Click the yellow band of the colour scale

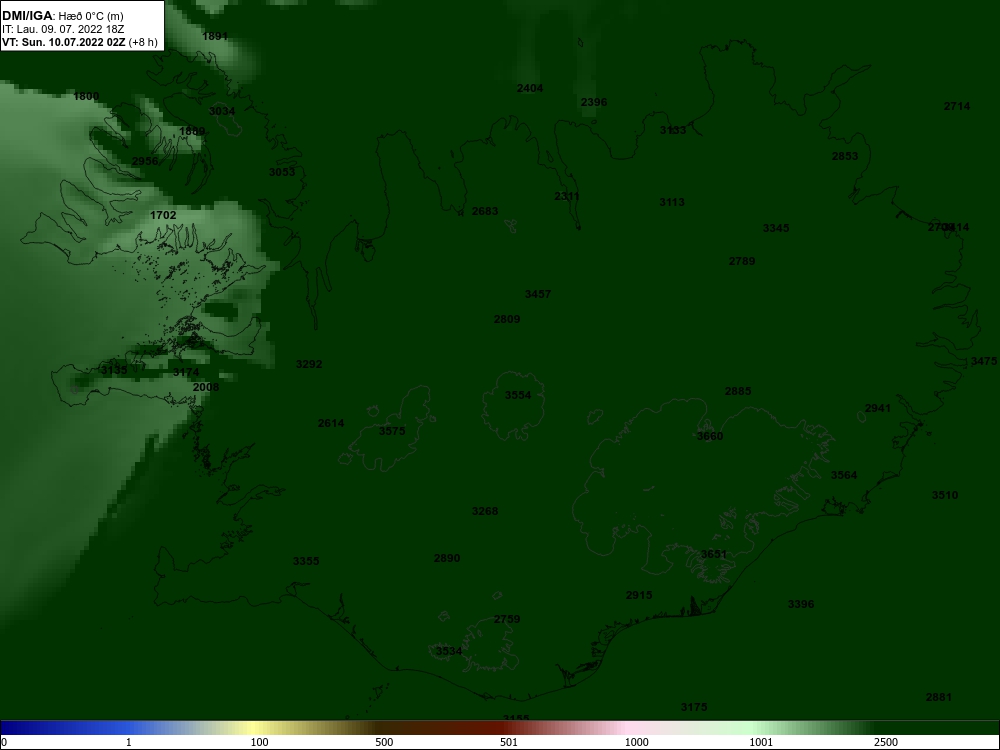click(255, 728)
